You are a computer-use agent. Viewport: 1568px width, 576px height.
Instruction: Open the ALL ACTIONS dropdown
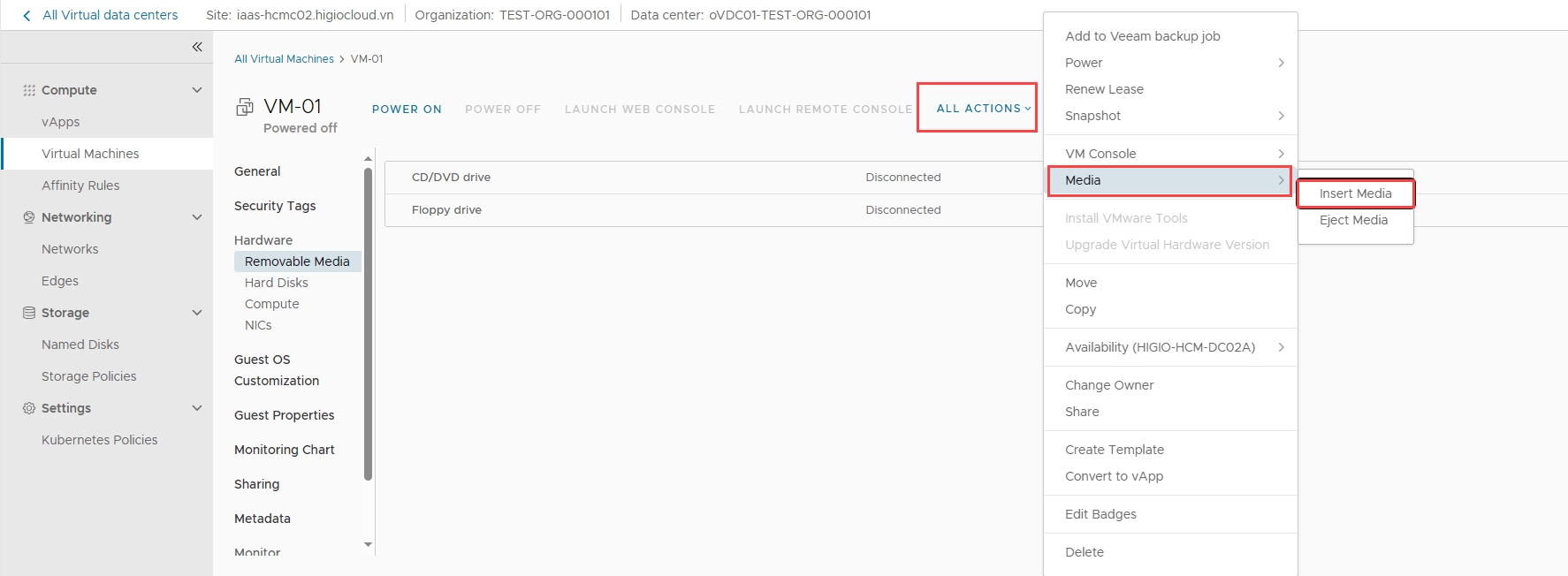click(983, 109)
